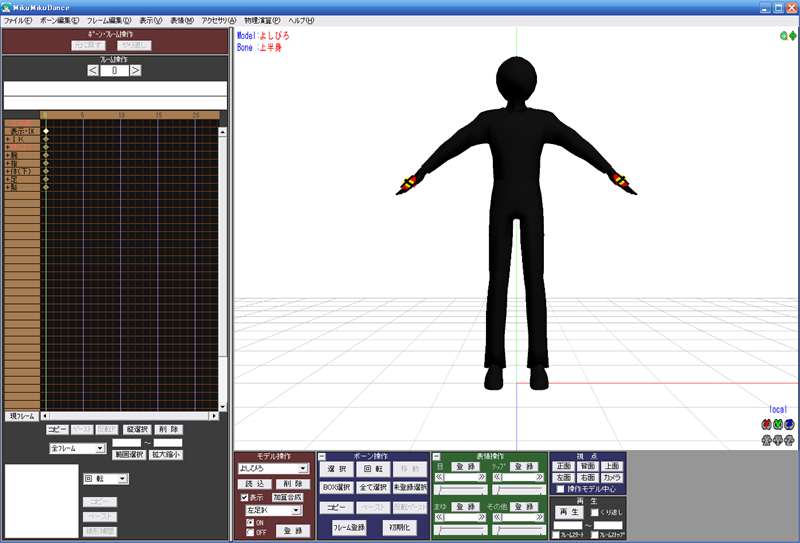
Task: Click the フレーム登録 button
Action: (x=349, y=528)
